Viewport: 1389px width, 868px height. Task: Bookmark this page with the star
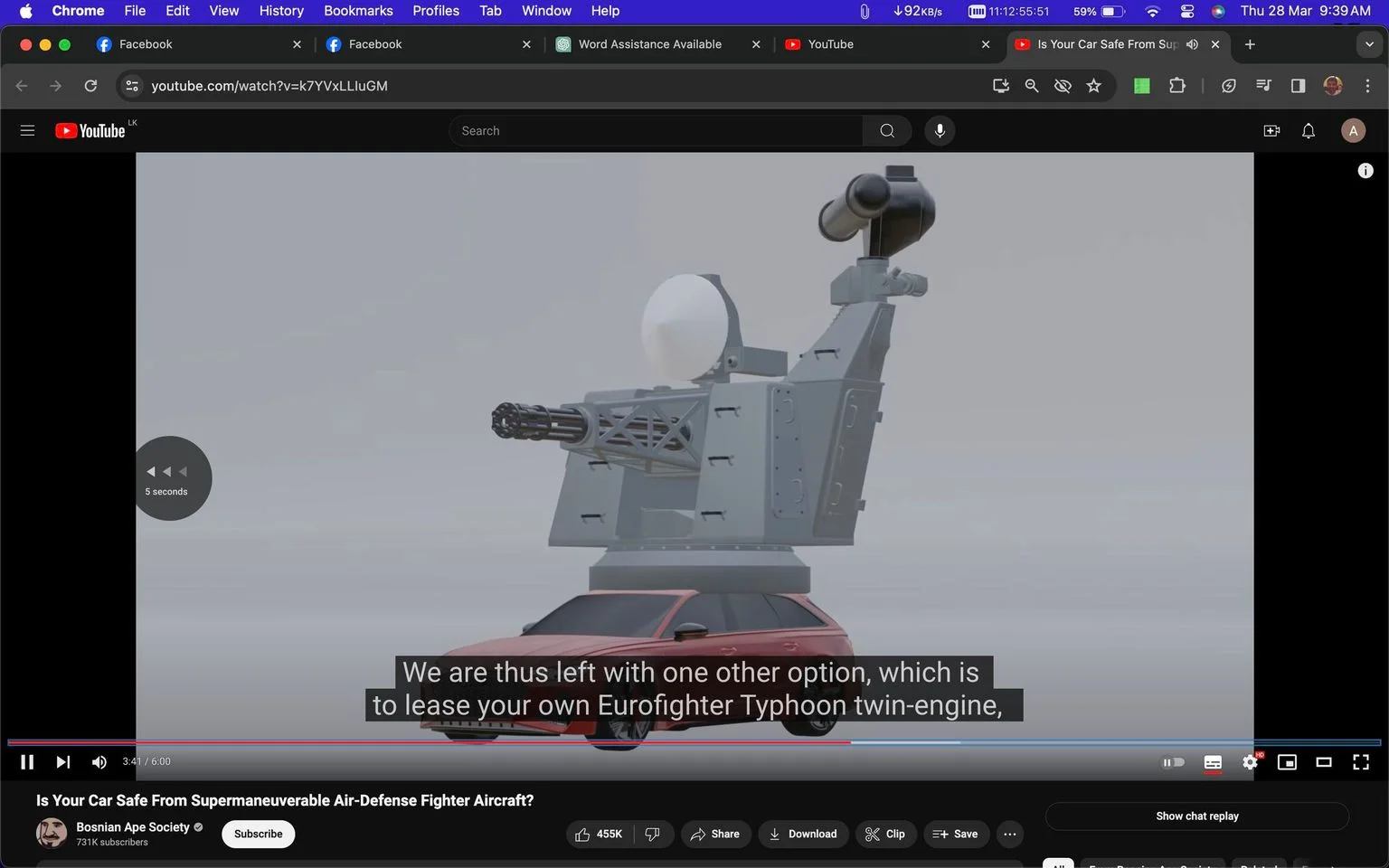(x=1094, y=86)
